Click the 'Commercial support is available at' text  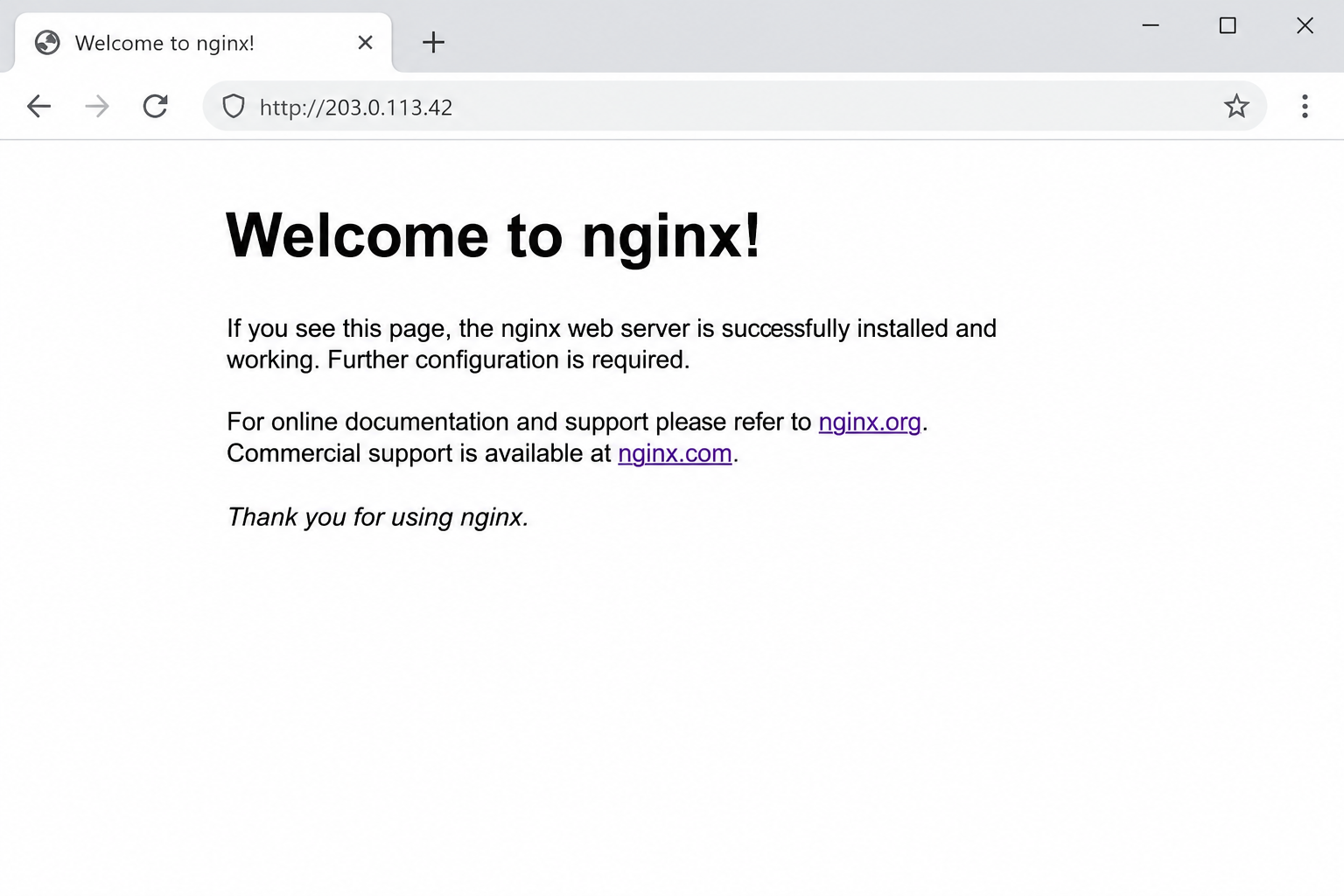[x=419, y=453]
